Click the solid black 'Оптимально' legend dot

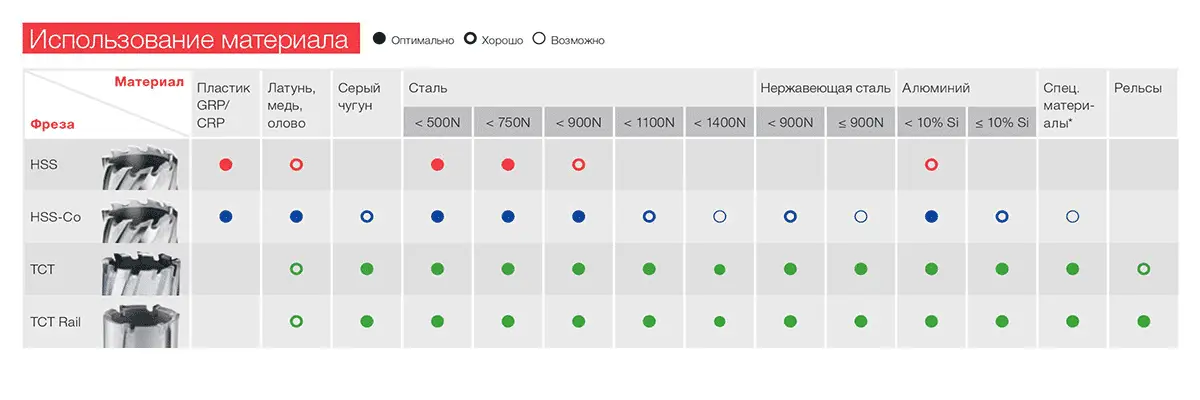[379, 40]
